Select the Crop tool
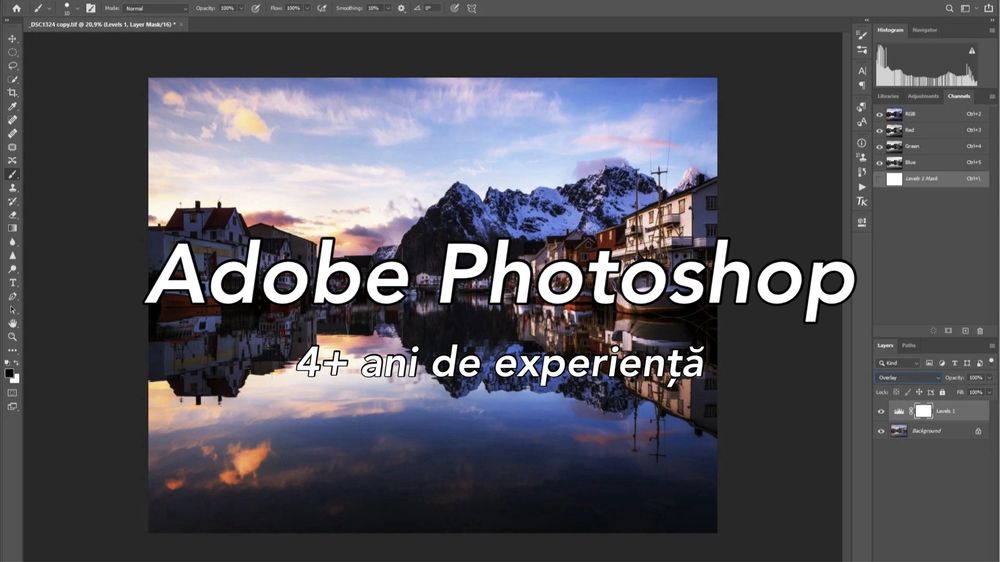Image resolution: width=1000 pixels, height=562 pixels. tap(12, 93)
